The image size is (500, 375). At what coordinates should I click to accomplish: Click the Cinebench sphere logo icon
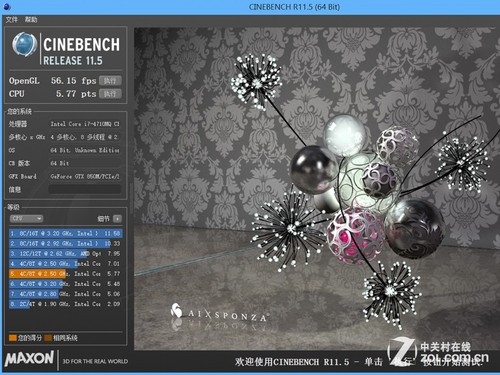click(24, 44)
